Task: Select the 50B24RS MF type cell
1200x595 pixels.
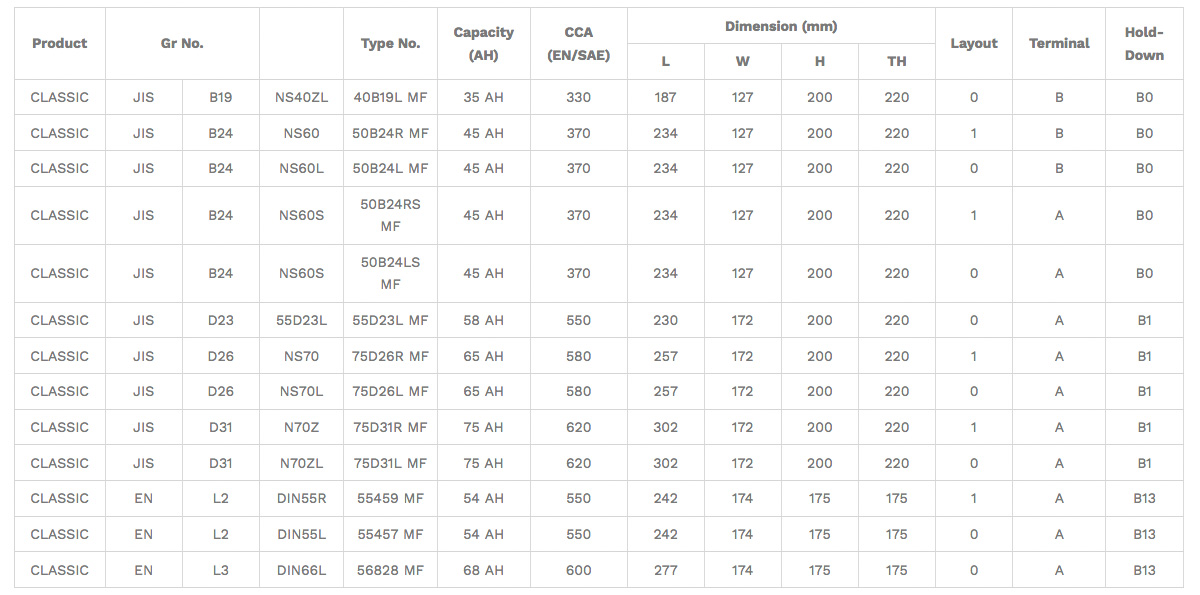Action: [390, 215]
